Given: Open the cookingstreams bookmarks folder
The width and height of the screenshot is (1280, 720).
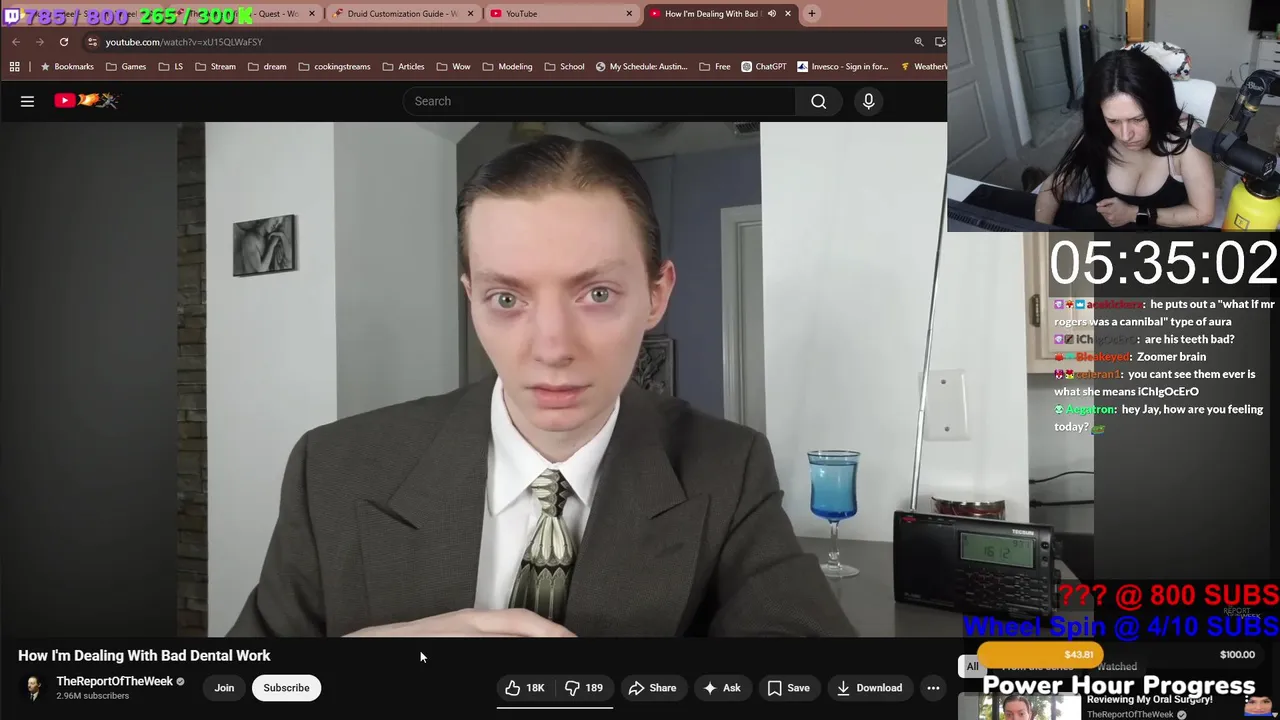Looking at the screenshot, I should tap(334, 67).
